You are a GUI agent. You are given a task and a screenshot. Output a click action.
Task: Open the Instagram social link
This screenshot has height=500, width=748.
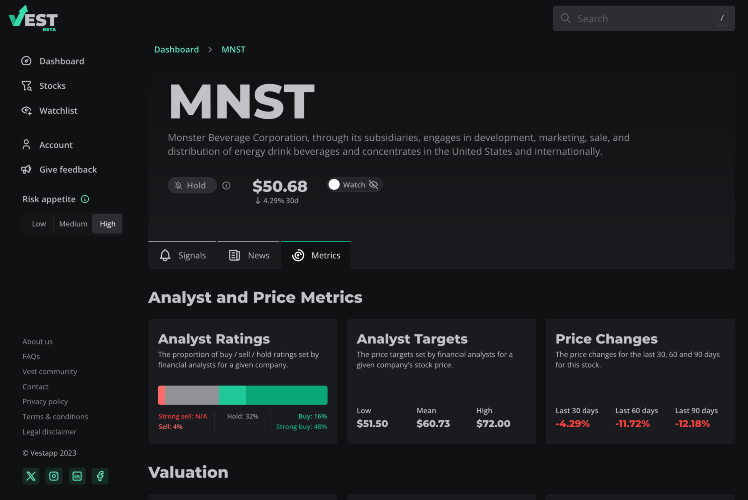(54, 476)
